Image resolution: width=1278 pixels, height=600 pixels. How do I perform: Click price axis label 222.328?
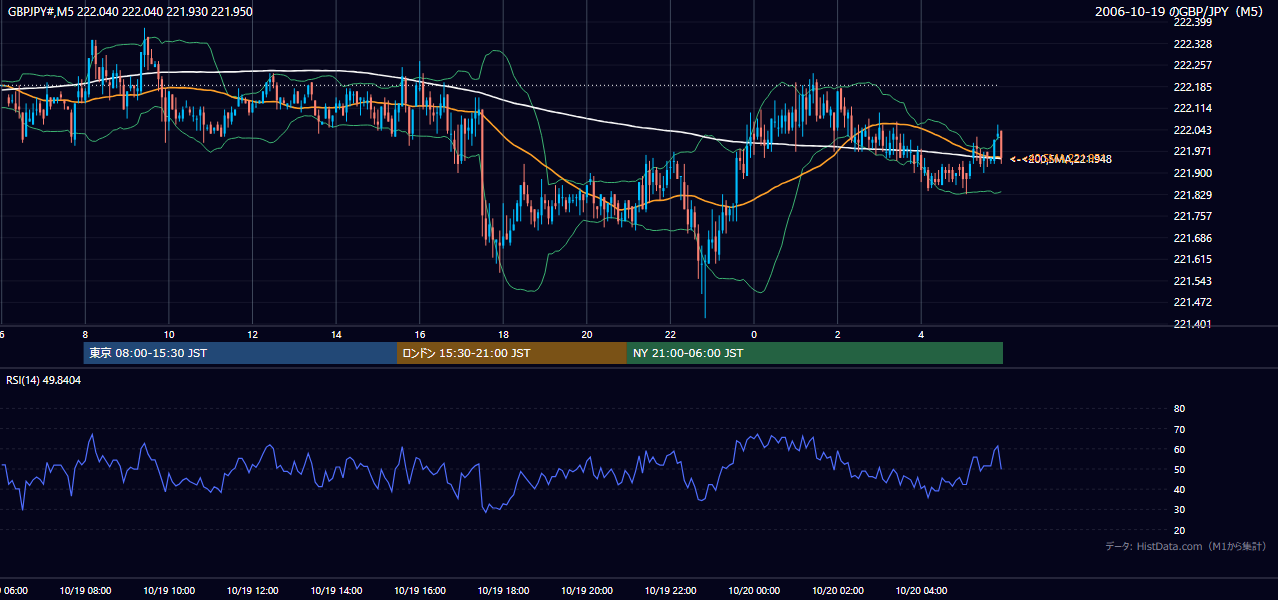point(1192,44)
